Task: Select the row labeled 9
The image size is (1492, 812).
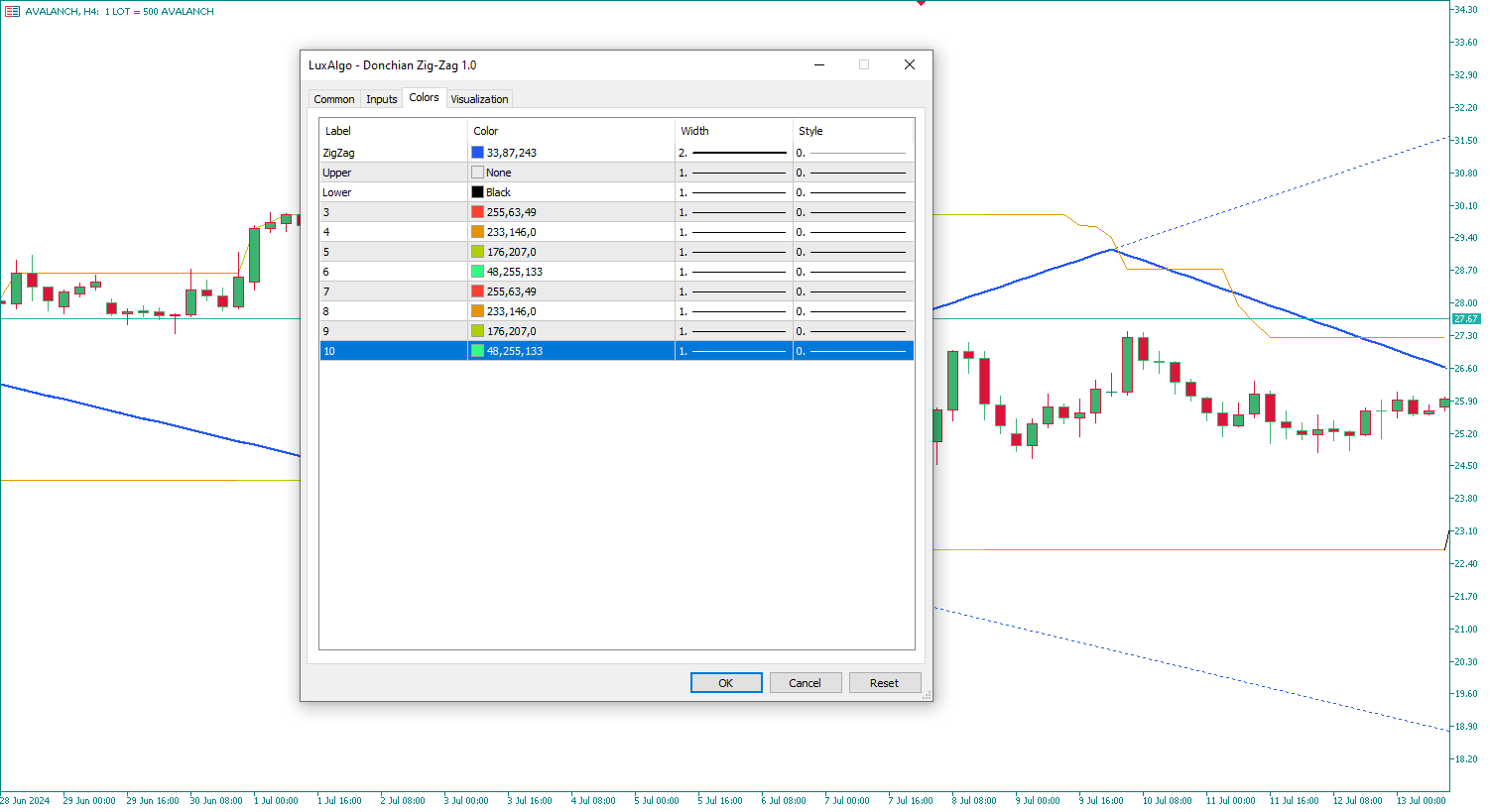Action: tap(392, 331)
